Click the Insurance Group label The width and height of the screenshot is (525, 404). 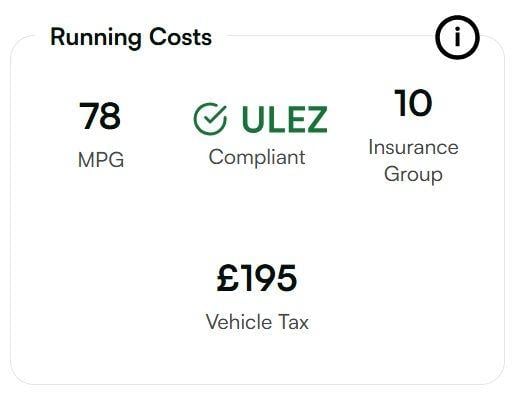point(414,161)
